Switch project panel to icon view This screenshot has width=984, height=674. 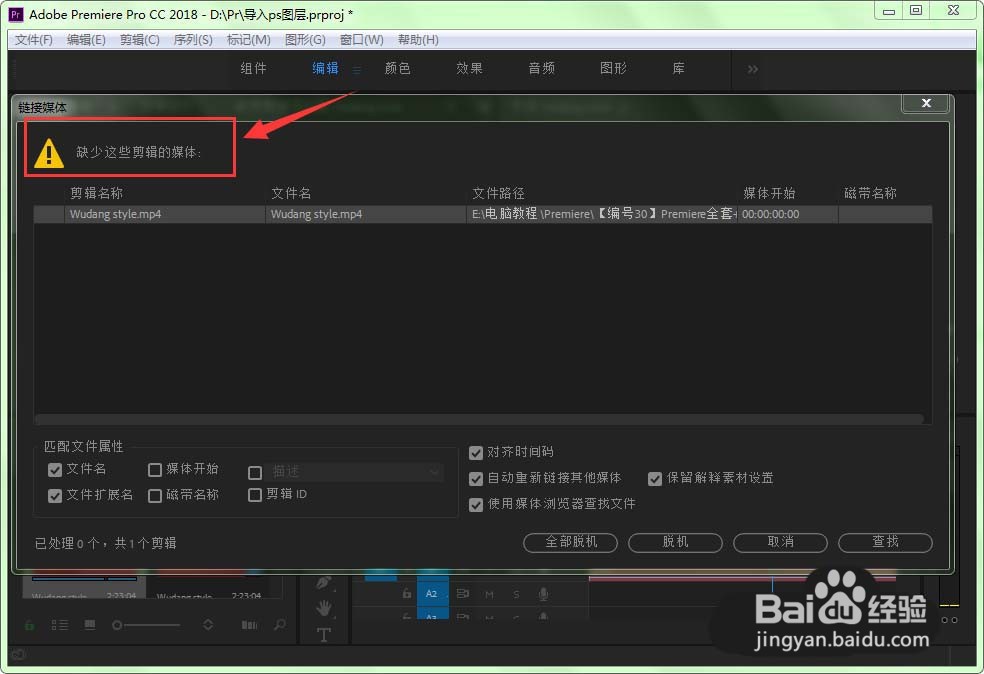click(90, 625)
